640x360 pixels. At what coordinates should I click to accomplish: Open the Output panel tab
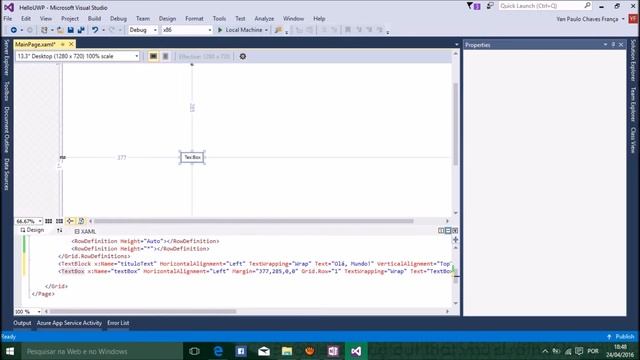(x=22, y=323)
